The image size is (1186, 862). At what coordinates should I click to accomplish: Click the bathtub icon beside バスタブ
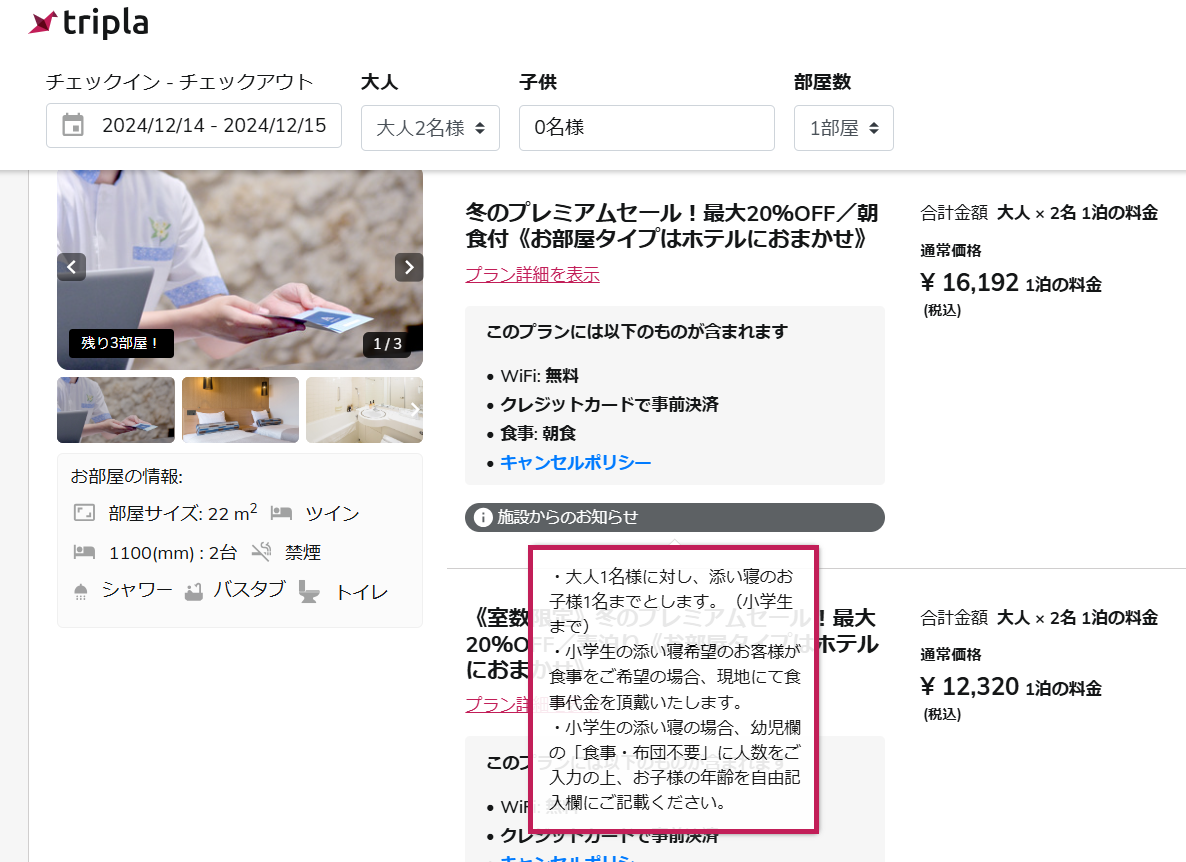(194, 591)
